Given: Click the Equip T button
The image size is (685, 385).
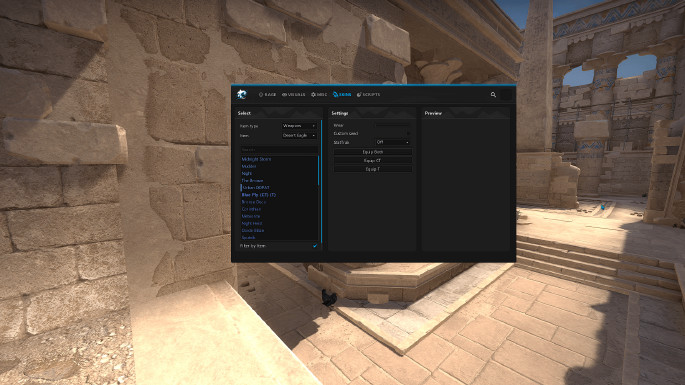Looking at the screenshot, I should tap(373, 169).
